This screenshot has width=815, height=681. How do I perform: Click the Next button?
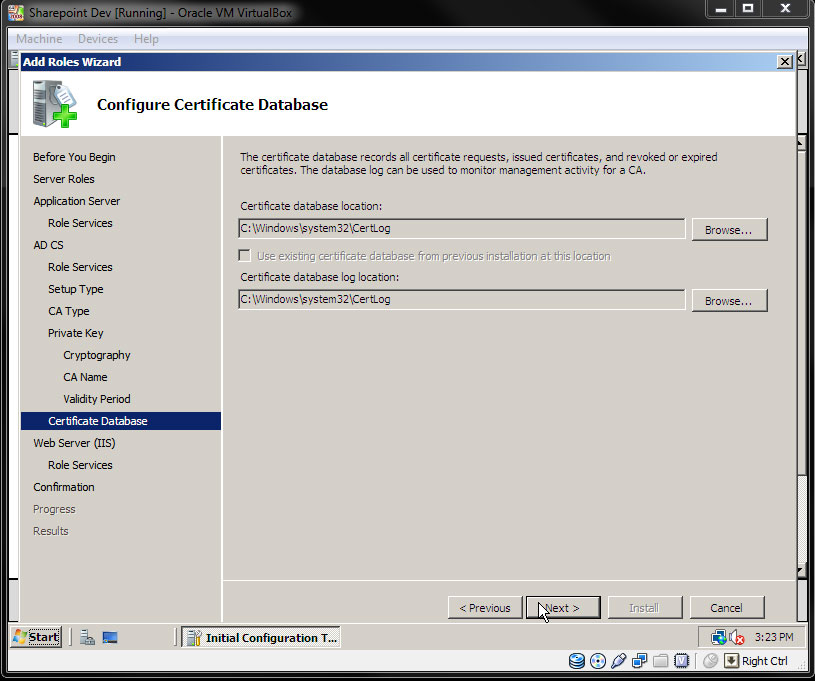(563, 608)
